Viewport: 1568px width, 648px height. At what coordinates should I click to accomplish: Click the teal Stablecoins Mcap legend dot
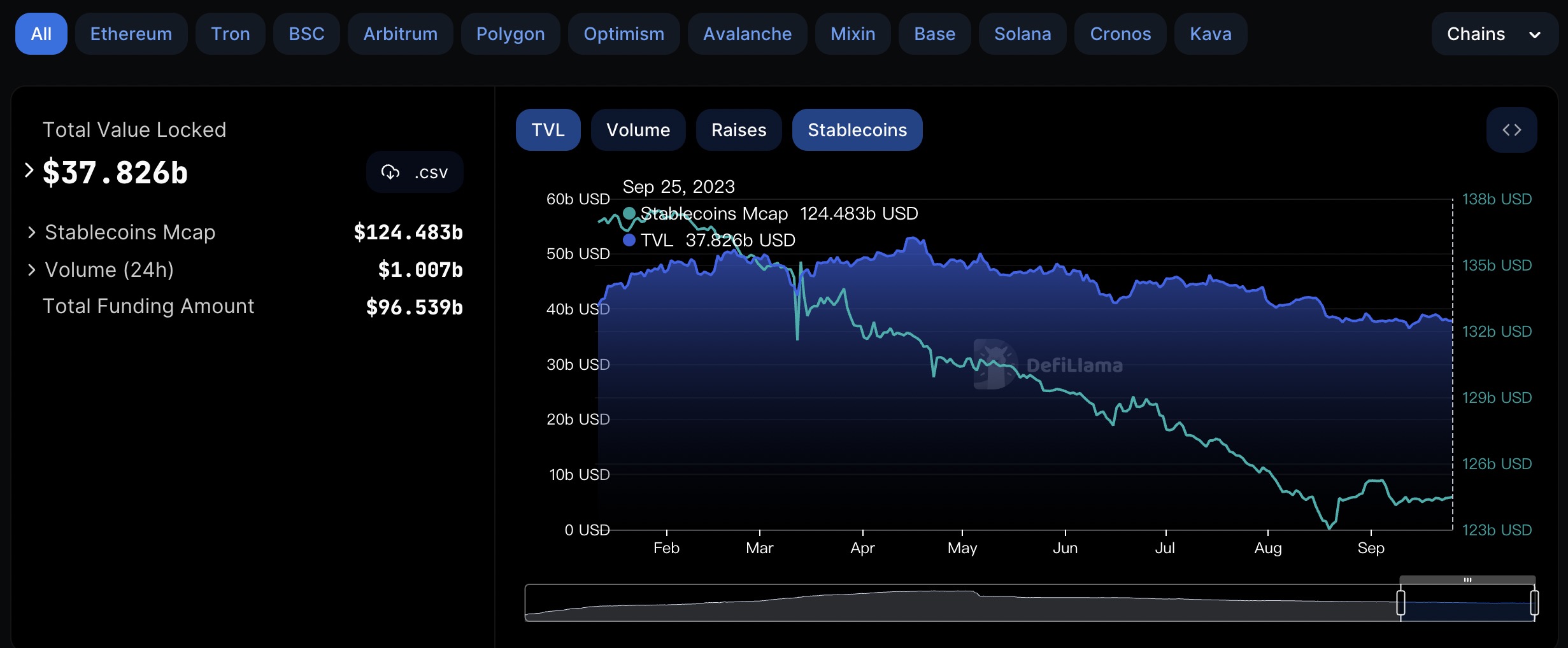629,213
